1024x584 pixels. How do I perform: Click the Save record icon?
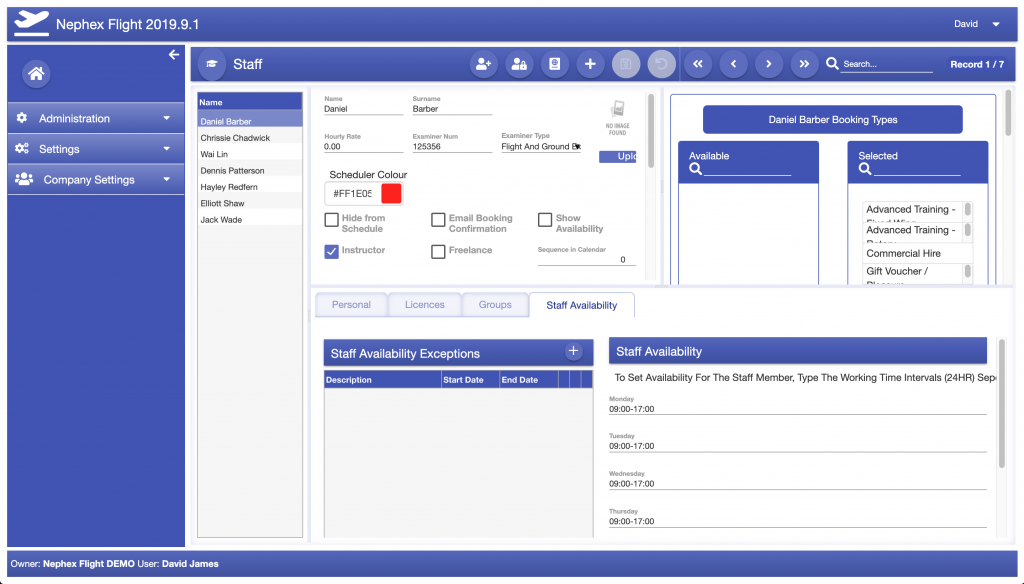point(626,64)
